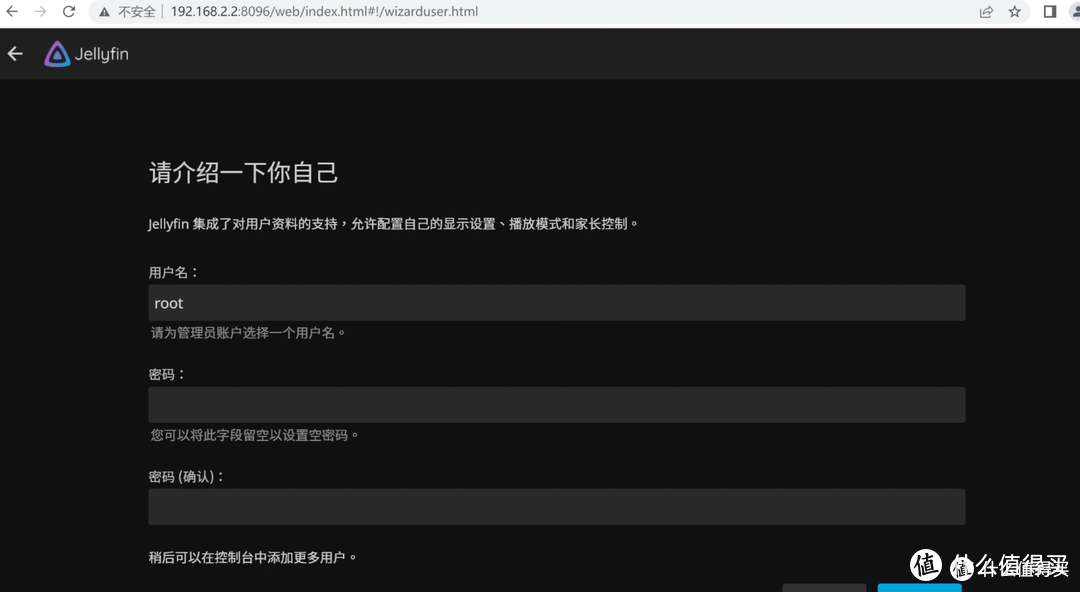Click the 请为管理员账户选择一个用户名 hint
Image resolution: width=1080 pixels, height=592 pixels.
[248, 333]
